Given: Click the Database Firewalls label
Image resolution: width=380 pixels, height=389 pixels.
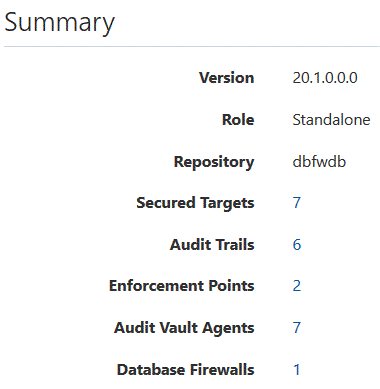Looking at the screenshot, I should click(185, 369).
